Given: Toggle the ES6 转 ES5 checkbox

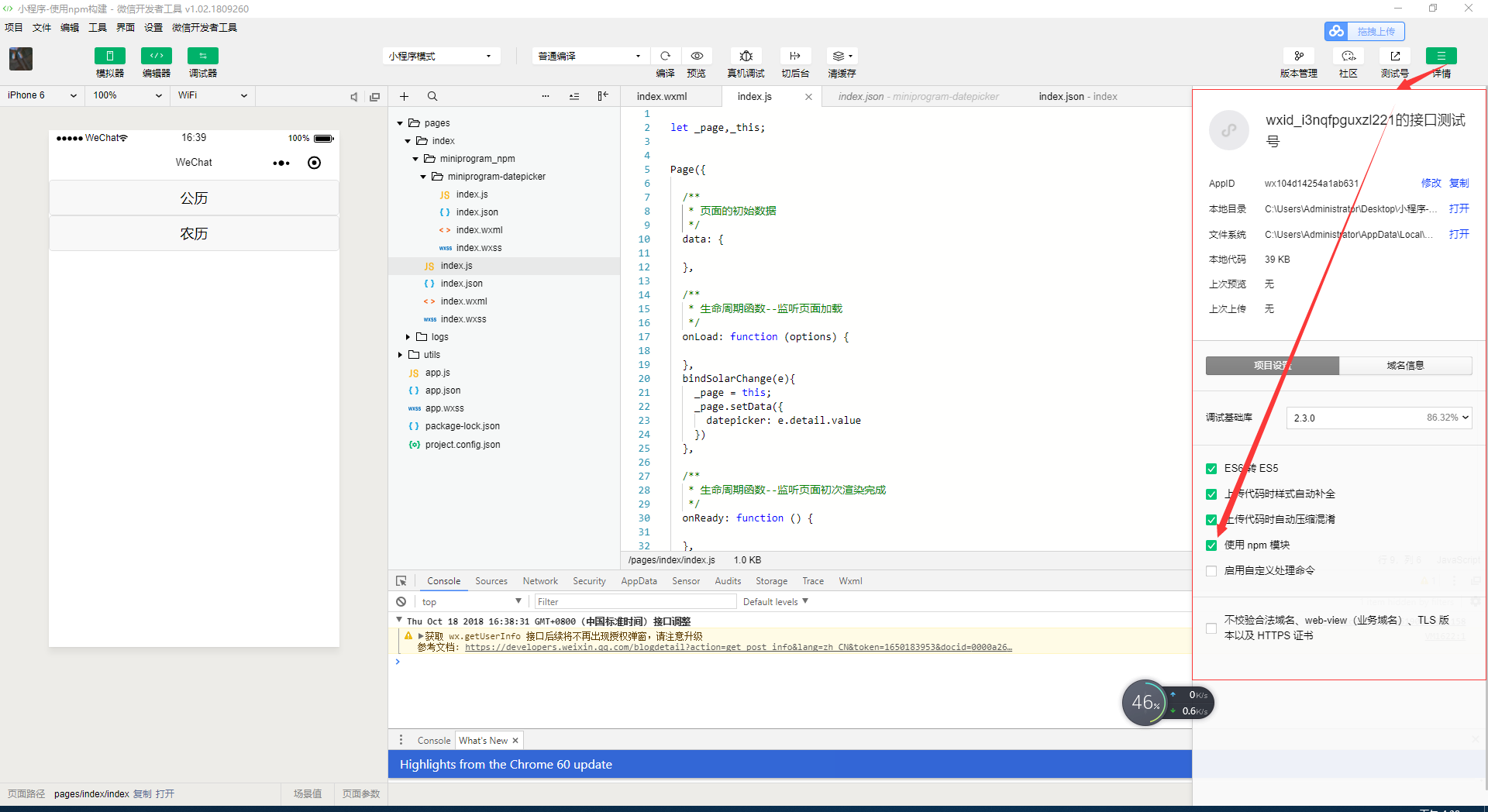Looking at the screenshot, I should [x=1211, y=469].
